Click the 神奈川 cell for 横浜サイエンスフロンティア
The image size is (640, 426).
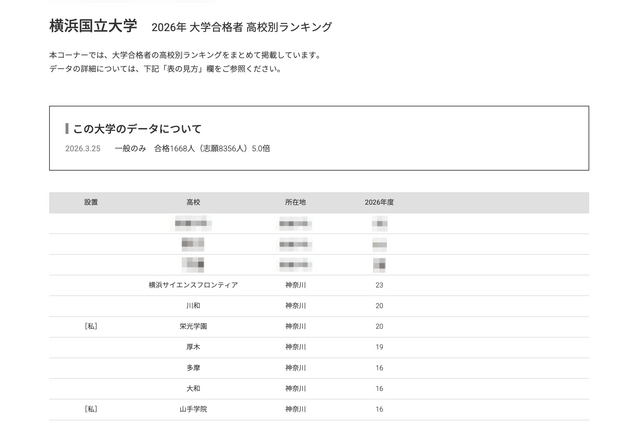click(296, 285)
